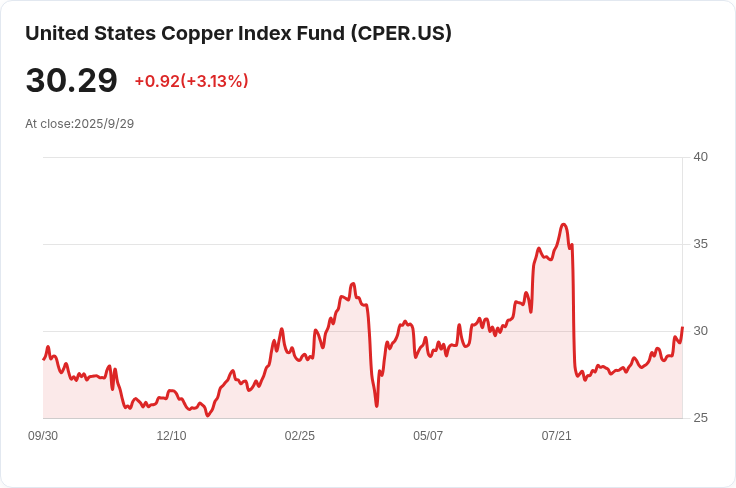736x488 pixels.
Task: Click the March peak near 32.7 on the line
Action: point(353,283)
